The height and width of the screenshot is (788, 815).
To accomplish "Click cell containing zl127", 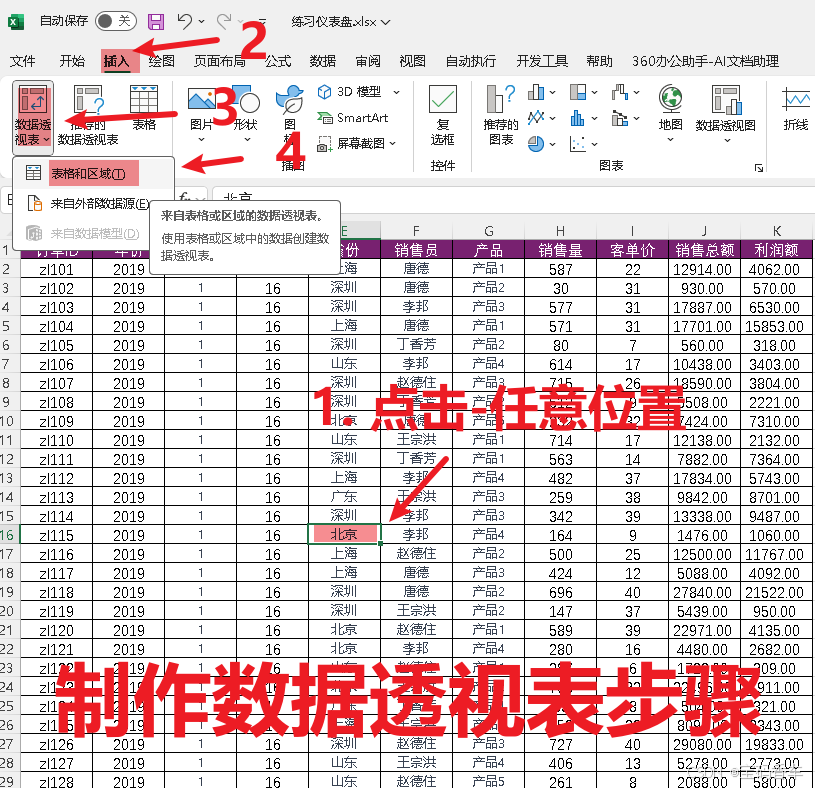I will [56, 764].
